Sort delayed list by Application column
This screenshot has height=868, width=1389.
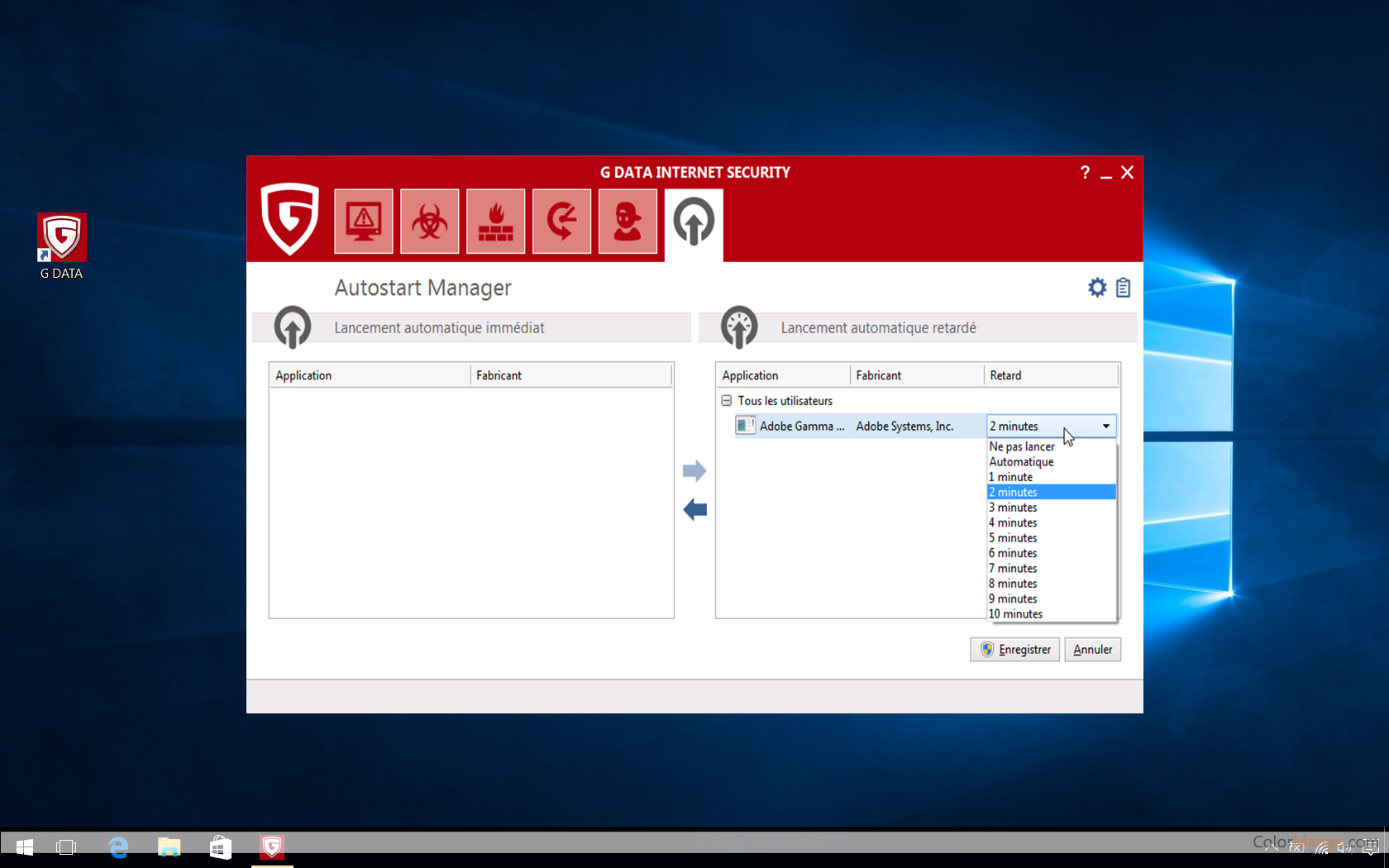[x=783, y=375]
